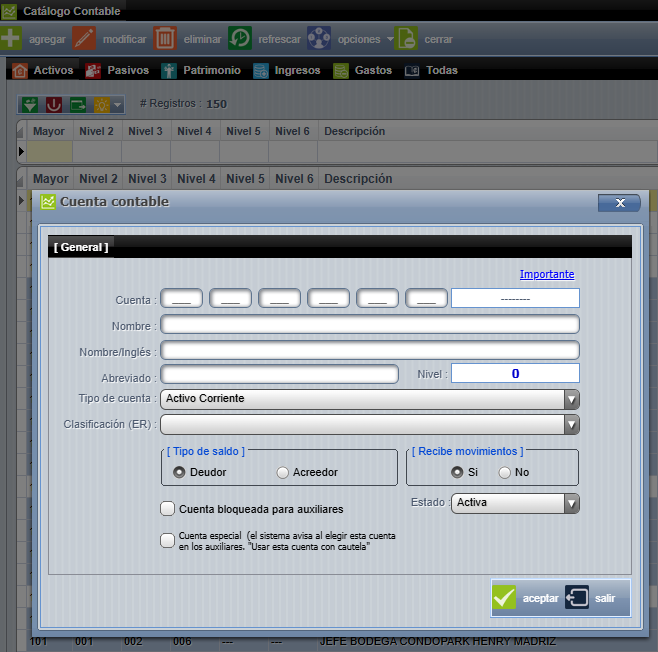Click the red magnet icon above grid

tap(54, 104)
